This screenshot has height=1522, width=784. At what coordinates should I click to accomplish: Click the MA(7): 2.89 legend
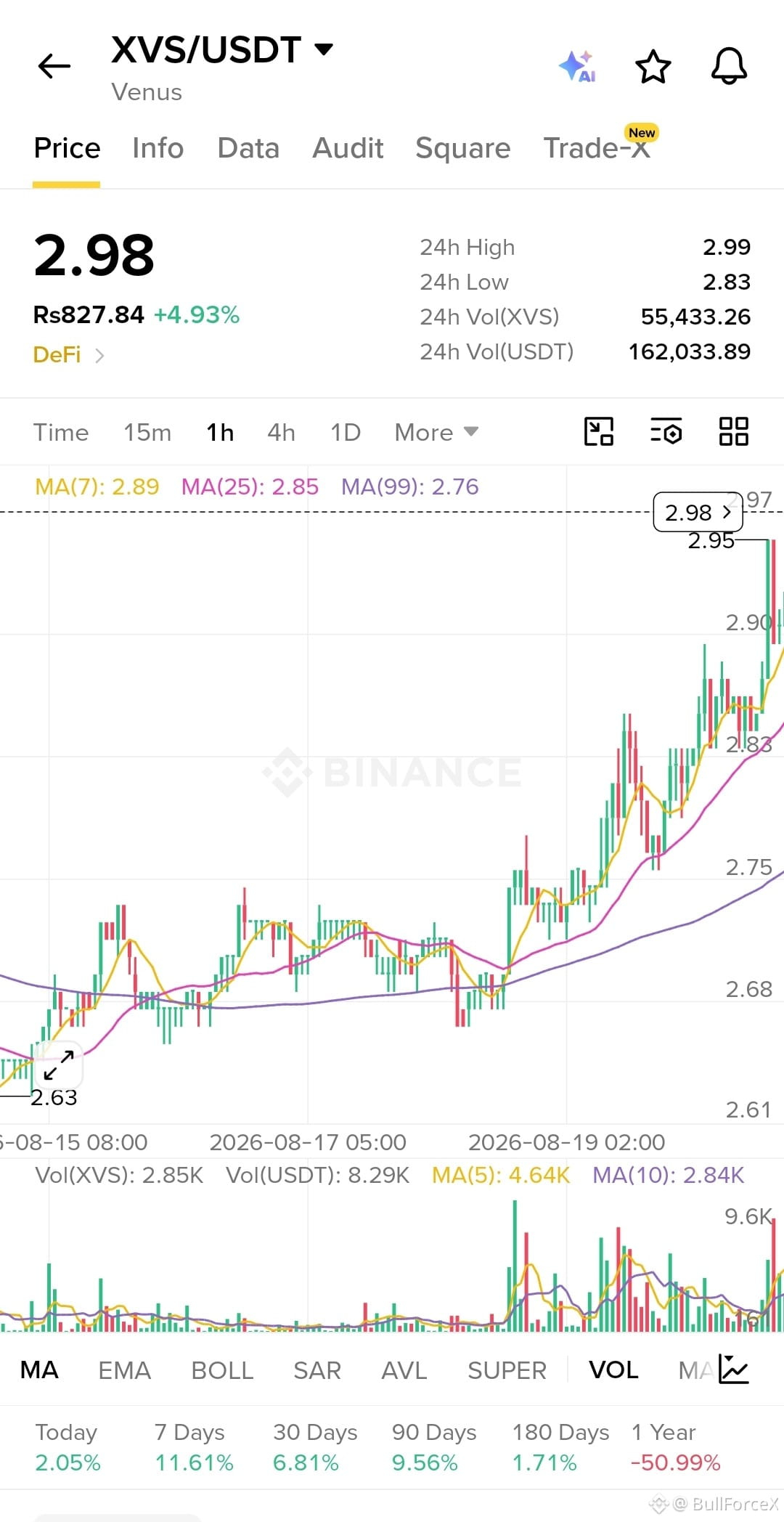click(x=97, y=487)
